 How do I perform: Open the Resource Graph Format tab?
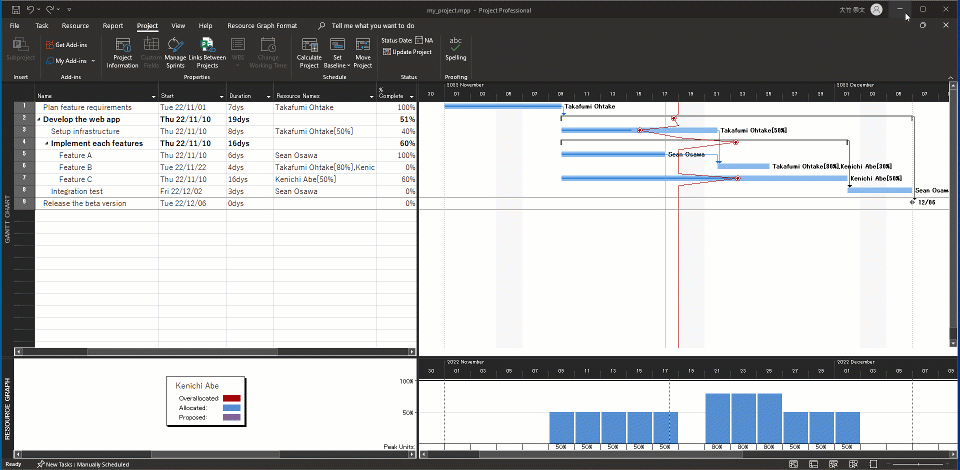click(x=262, y=25)
